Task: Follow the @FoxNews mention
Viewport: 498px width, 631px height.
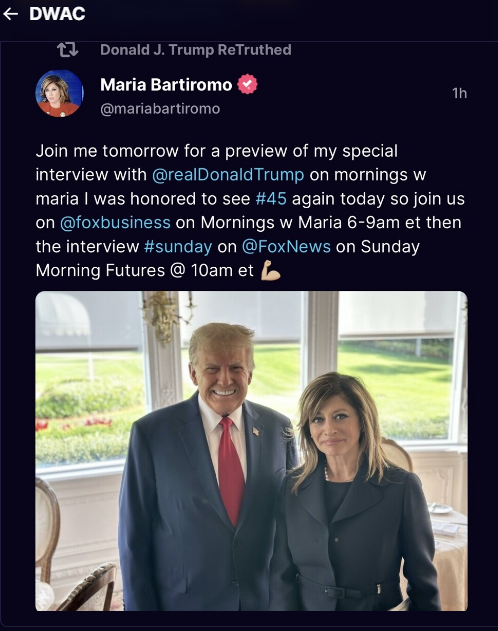Action: point(286,247)
